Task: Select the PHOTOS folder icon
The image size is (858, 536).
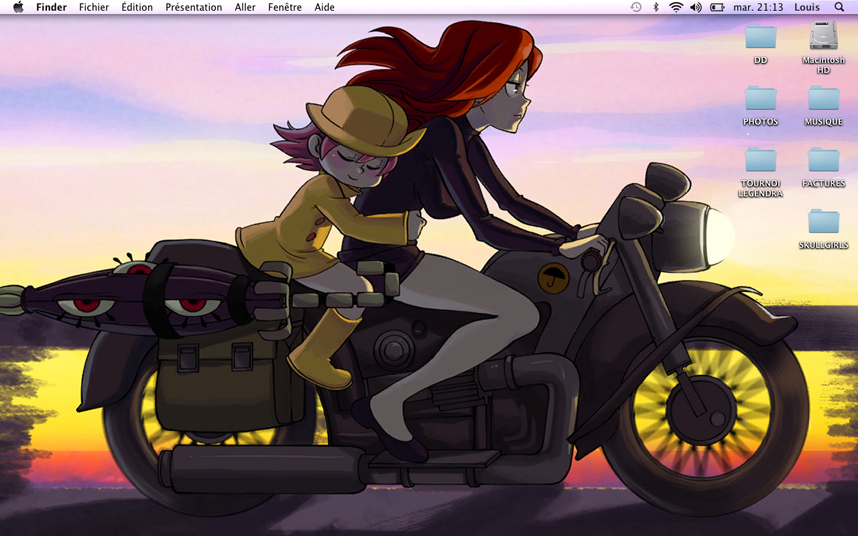Action: (761, 98)
